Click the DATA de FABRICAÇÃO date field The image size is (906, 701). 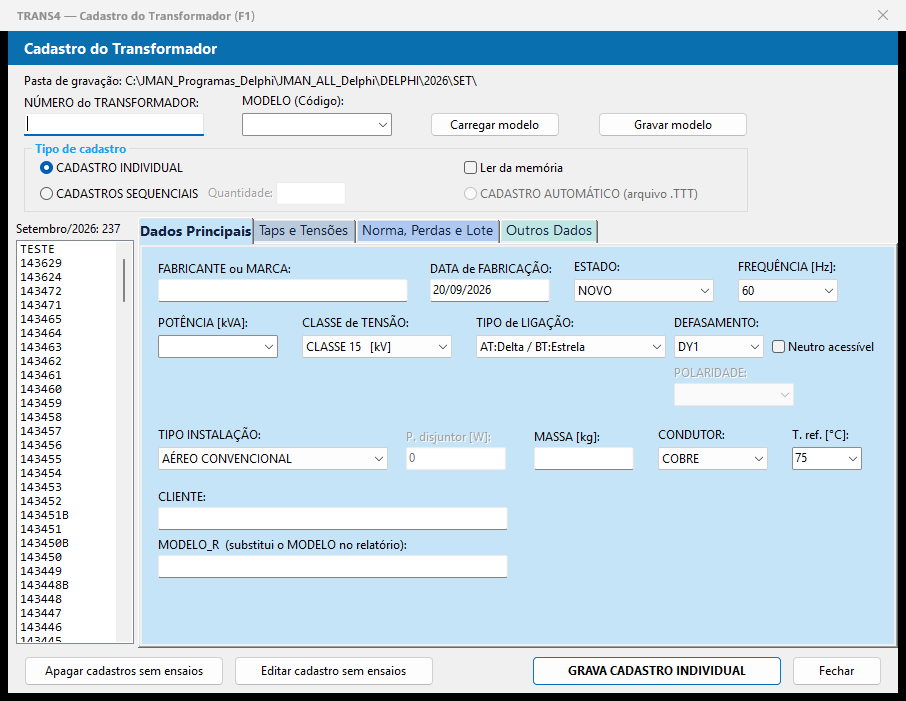click(489, 290)
